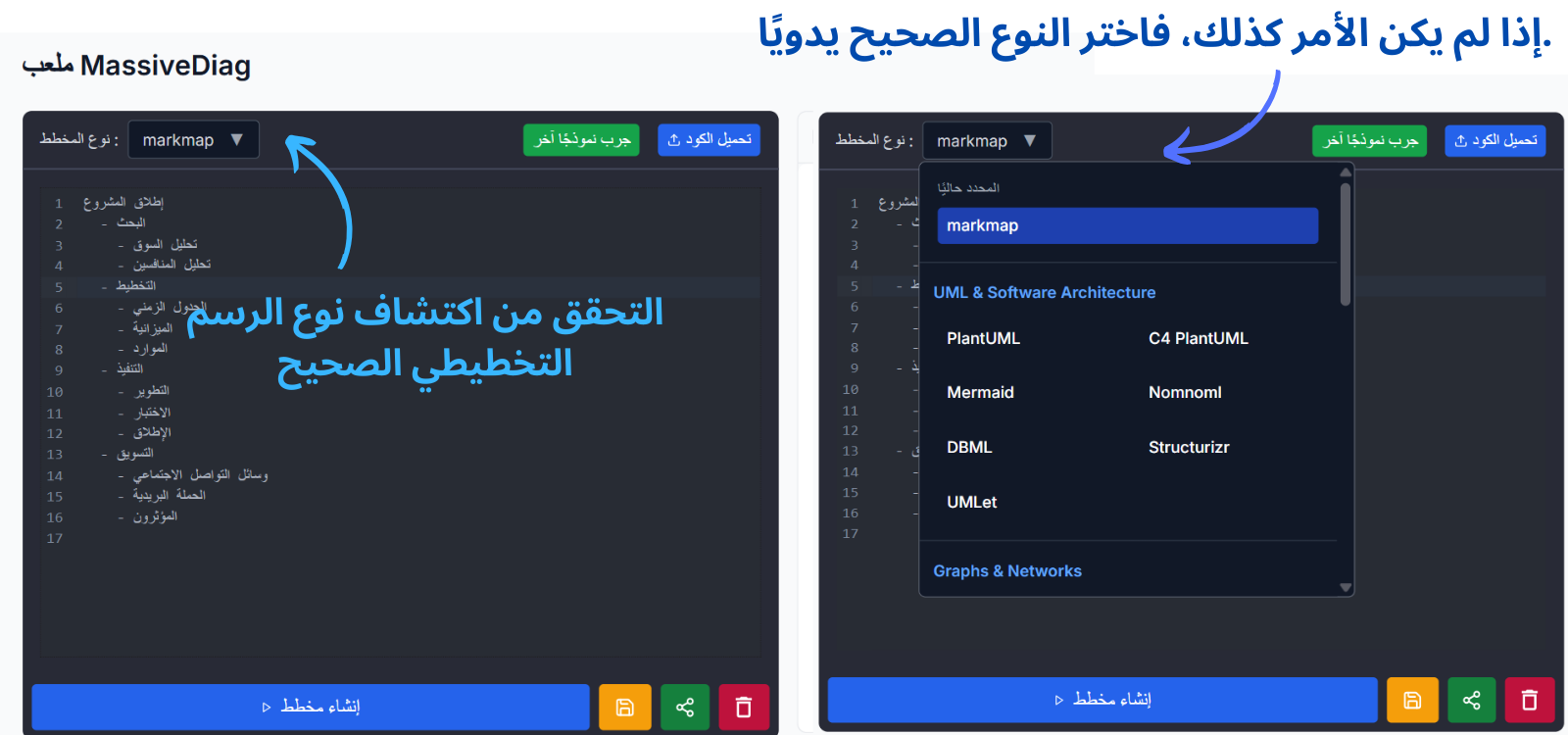Click the save icon in left panel
Image resolution: width=1568 pixels, height=735 pixels.
tap(625, 707)
